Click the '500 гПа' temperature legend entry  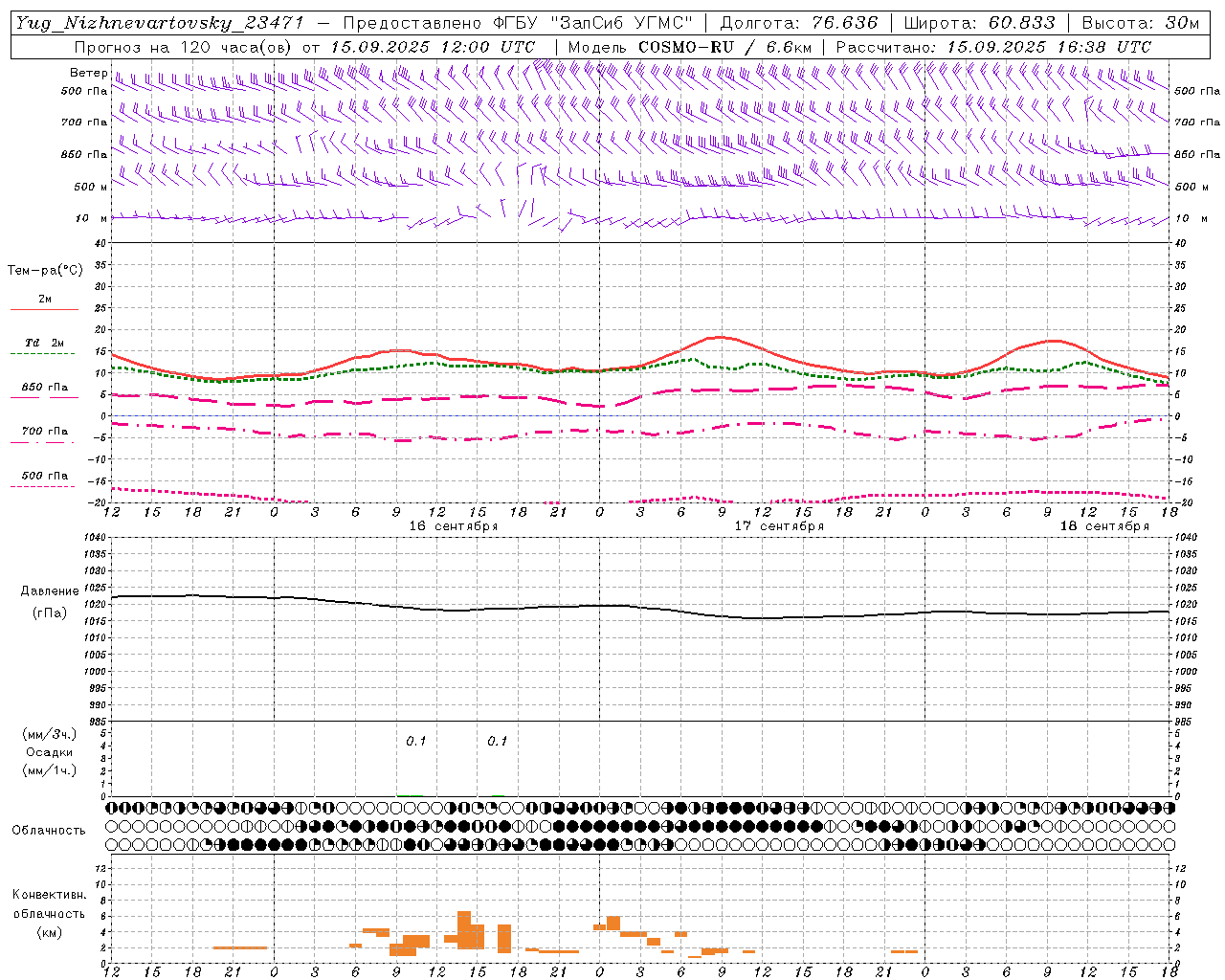(x=44, y=476)
